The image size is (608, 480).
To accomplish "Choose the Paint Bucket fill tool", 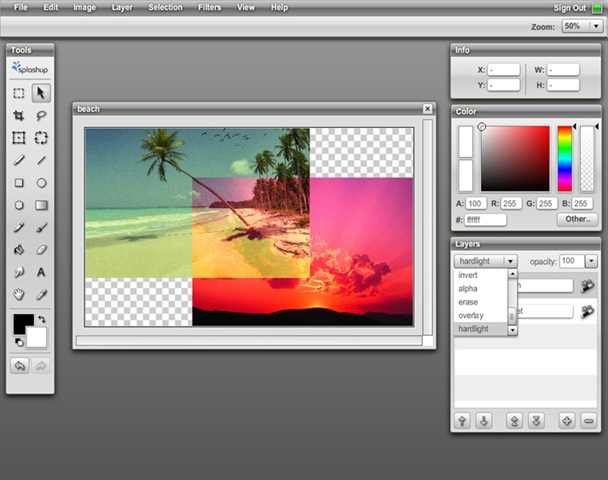I will click(x=18, y=250).
